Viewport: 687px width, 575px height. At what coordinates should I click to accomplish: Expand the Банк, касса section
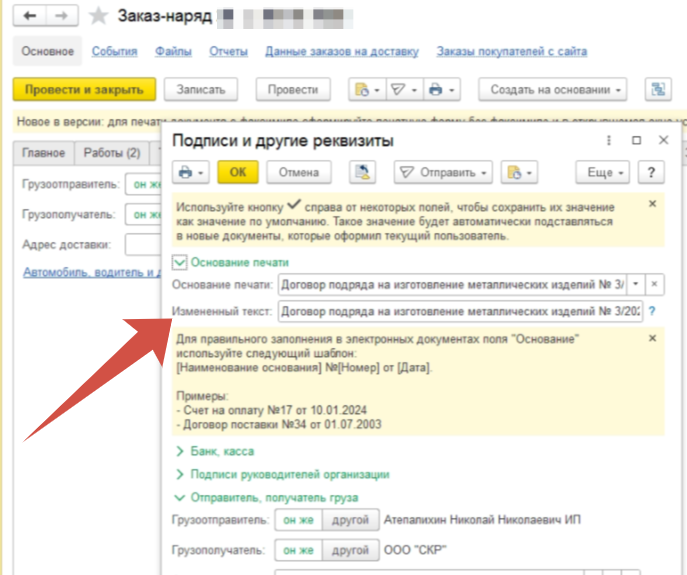[179, 451]
